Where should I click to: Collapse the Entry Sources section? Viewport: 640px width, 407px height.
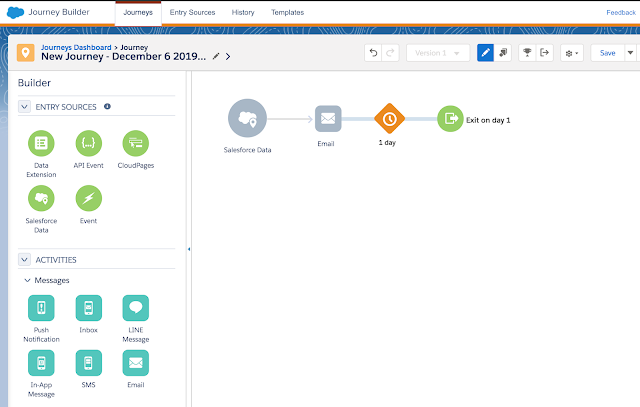click(24, 107)
